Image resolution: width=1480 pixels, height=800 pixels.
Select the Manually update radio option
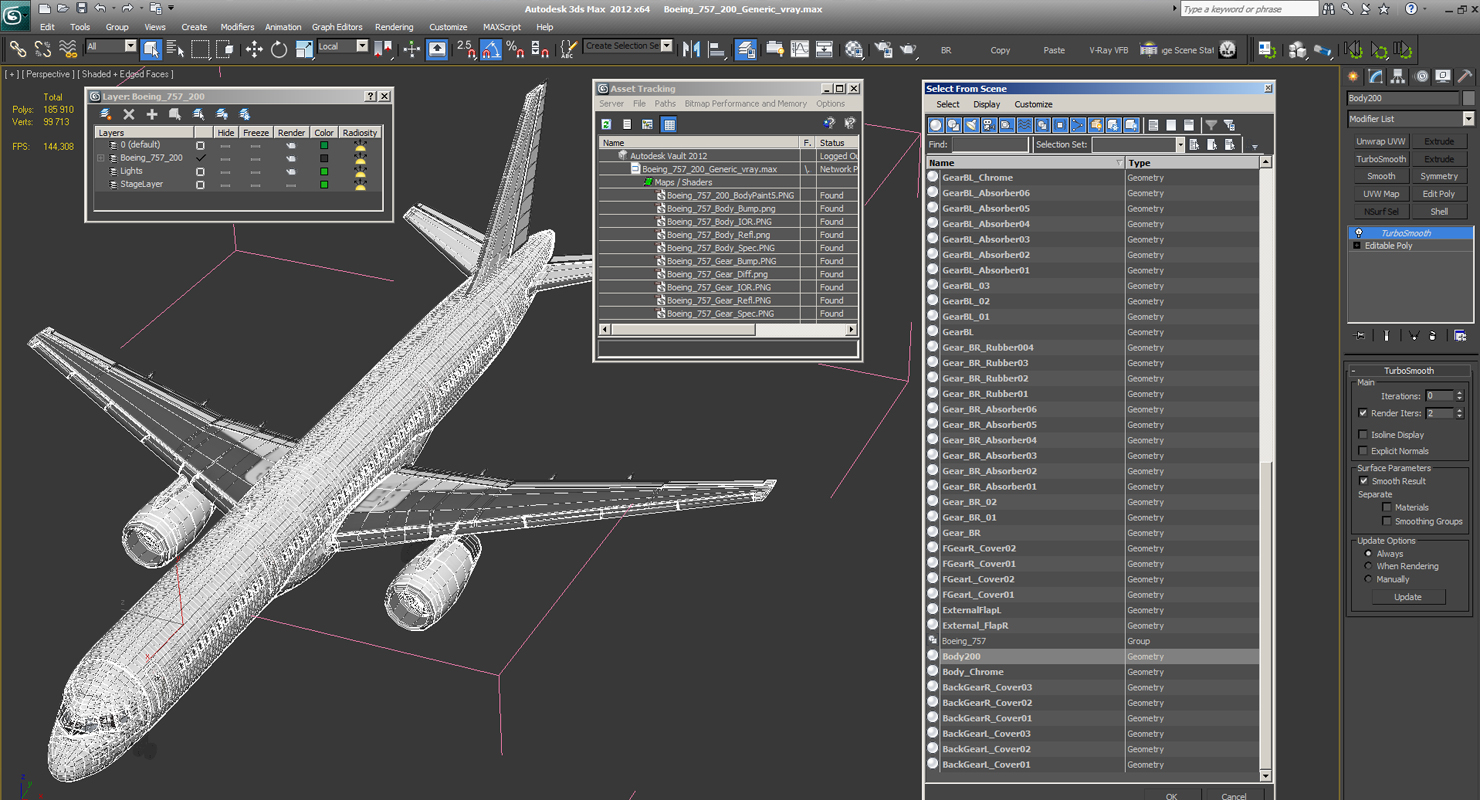[x=1368, y=579]
